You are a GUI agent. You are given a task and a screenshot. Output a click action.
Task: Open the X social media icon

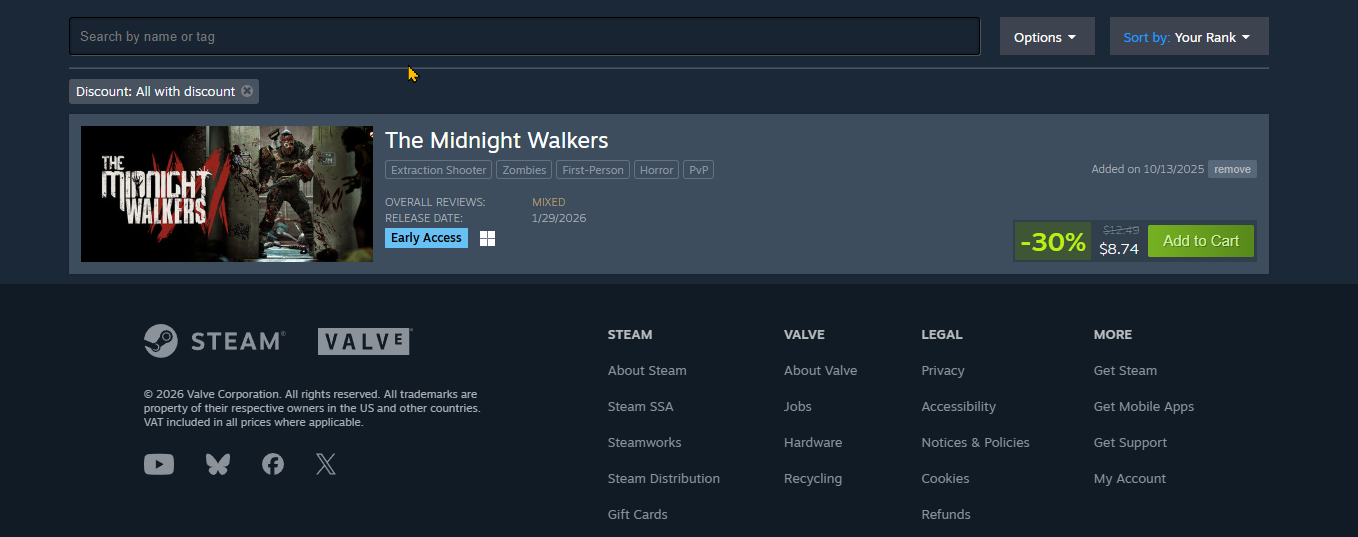(325, 464)
